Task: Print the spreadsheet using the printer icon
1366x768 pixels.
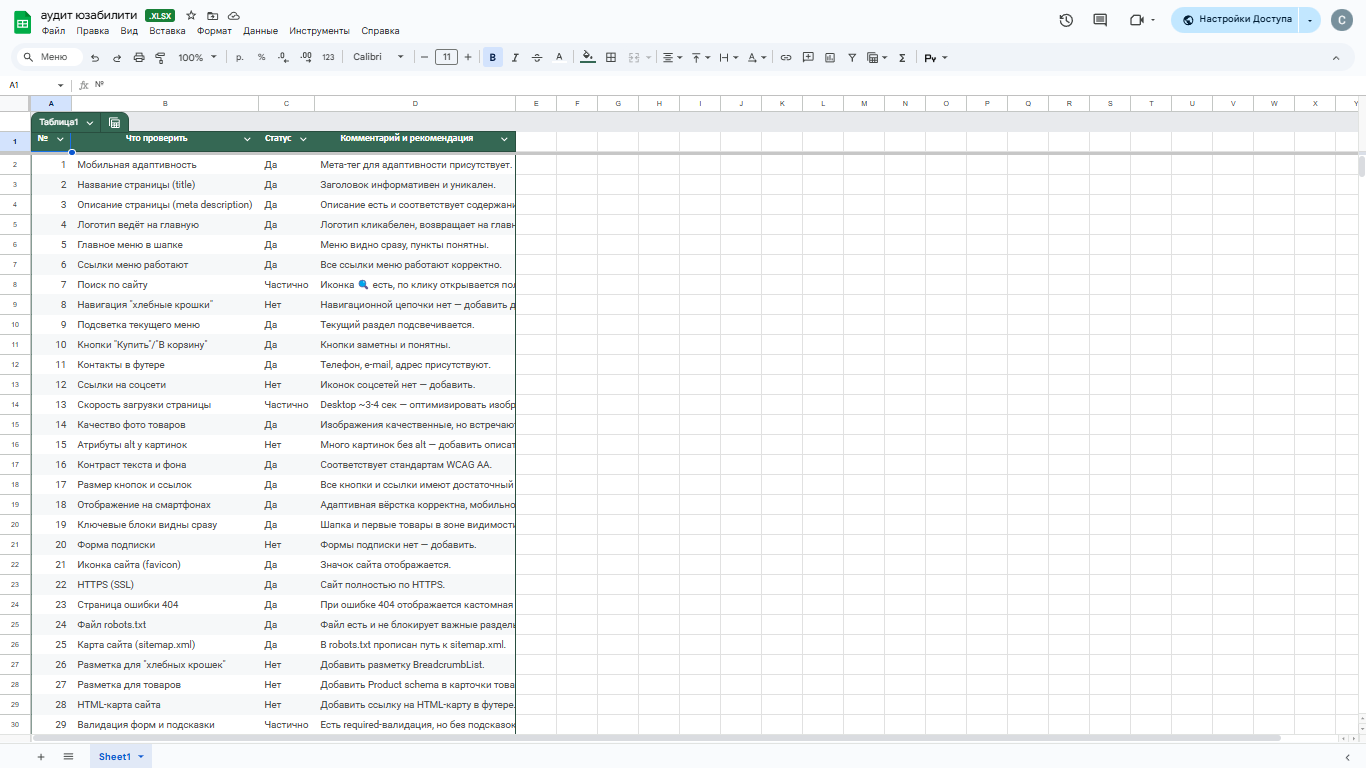Action: coord(139,58)
